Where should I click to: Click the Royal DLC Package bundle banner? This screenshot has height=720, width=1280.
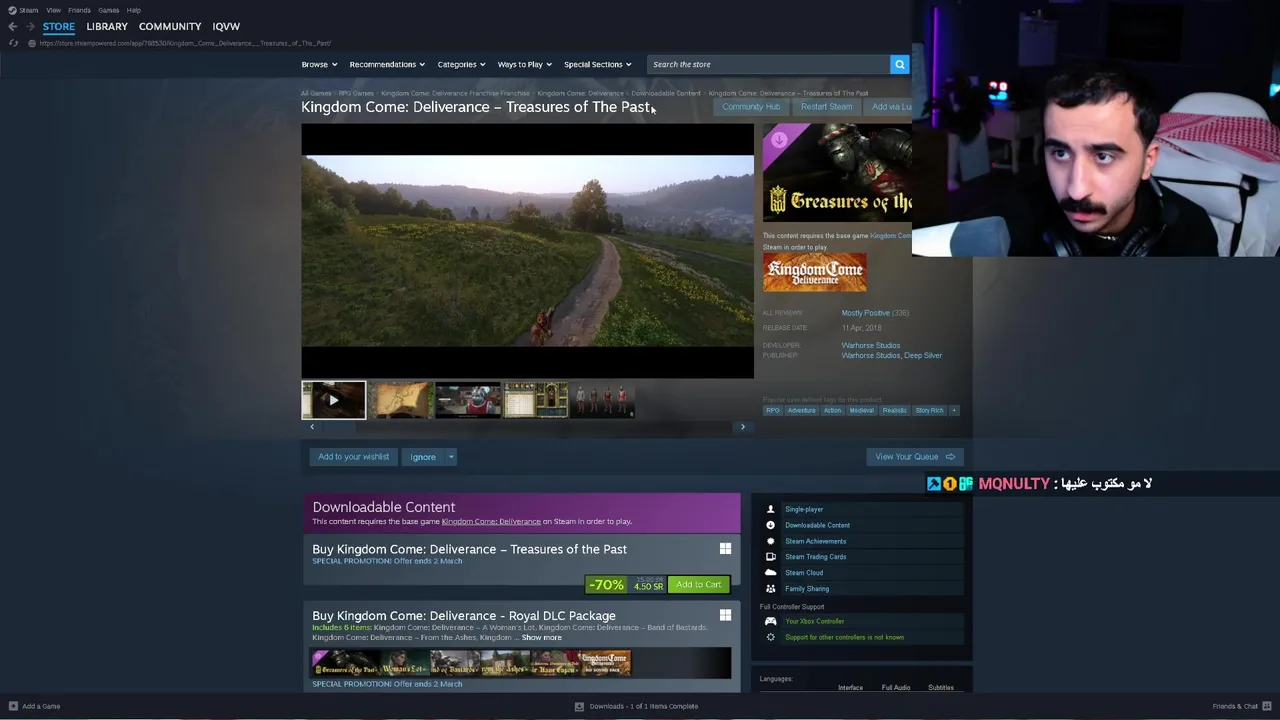pos(521,662)
